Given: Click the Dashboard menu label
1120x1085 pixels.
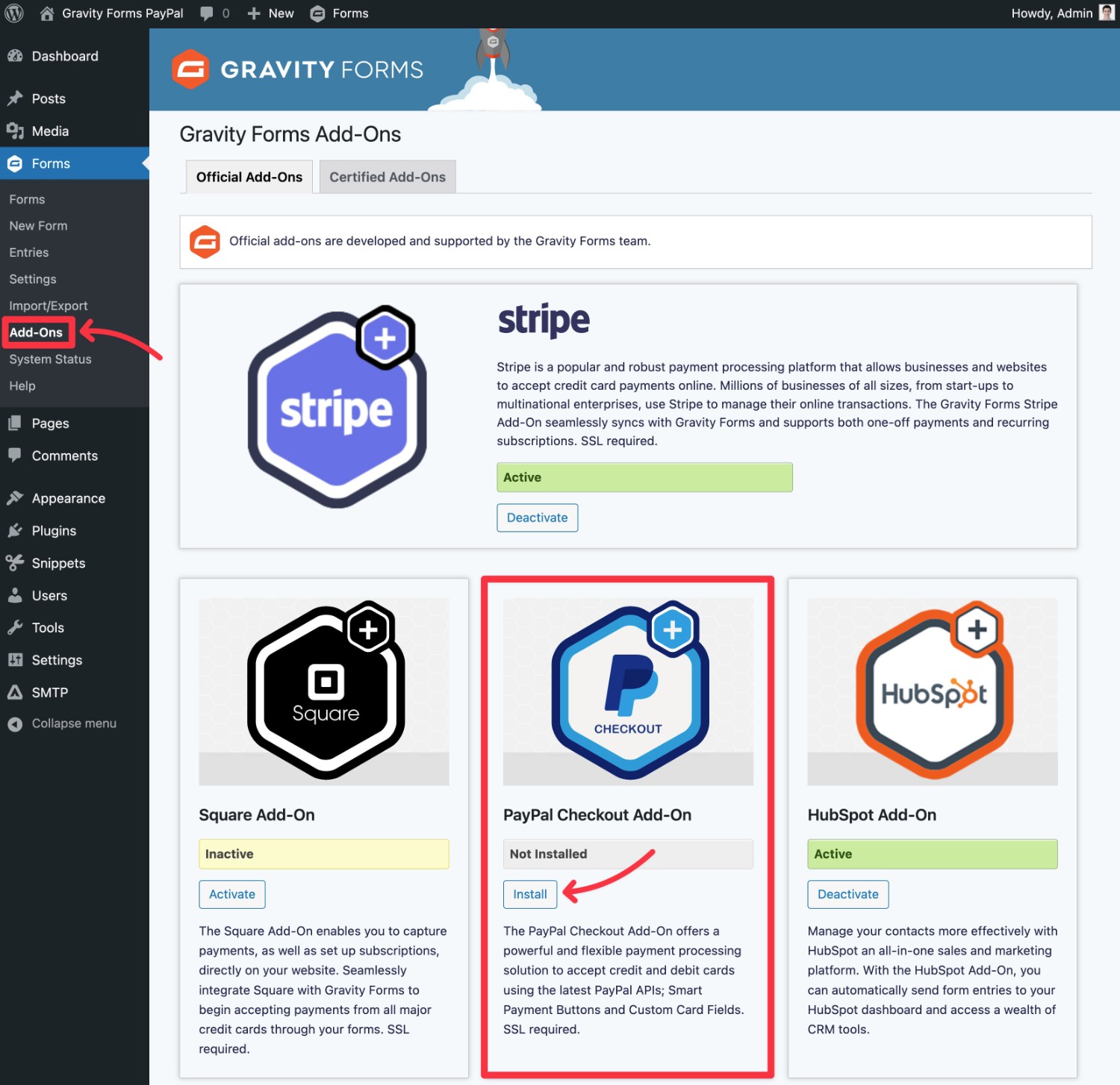Looking at the screenshot, I should coord(65,56).
